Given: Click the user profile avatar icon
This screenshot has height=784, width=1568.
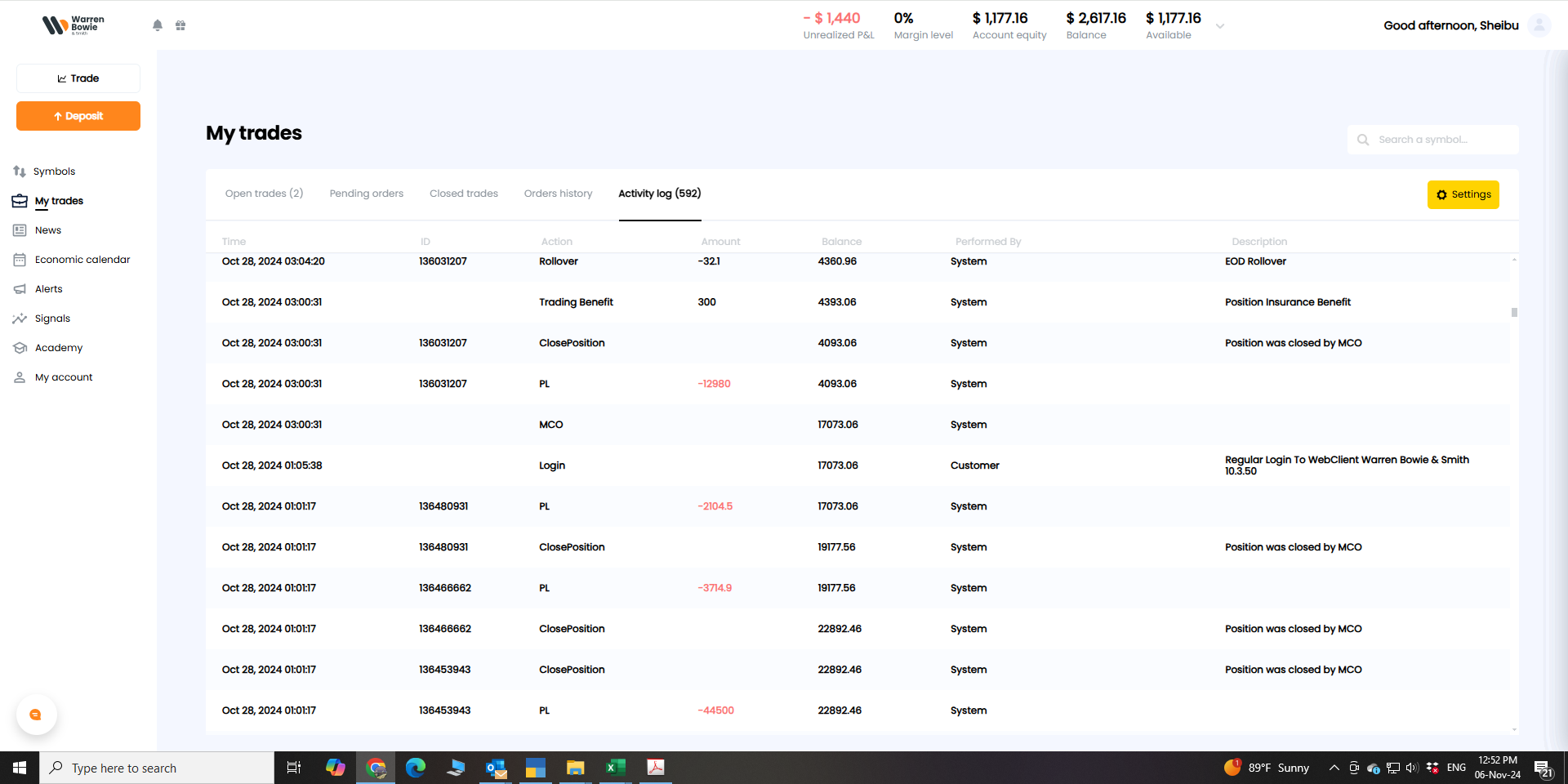Looking at the screenshot, I should point(1539,25).
